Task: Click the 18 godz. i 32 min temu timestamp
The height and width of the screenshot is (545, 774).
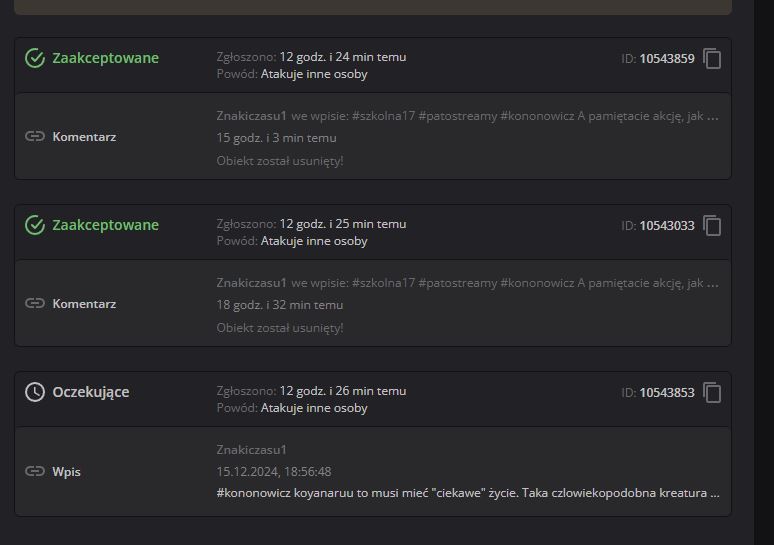Action: click(x=279, y=305)
